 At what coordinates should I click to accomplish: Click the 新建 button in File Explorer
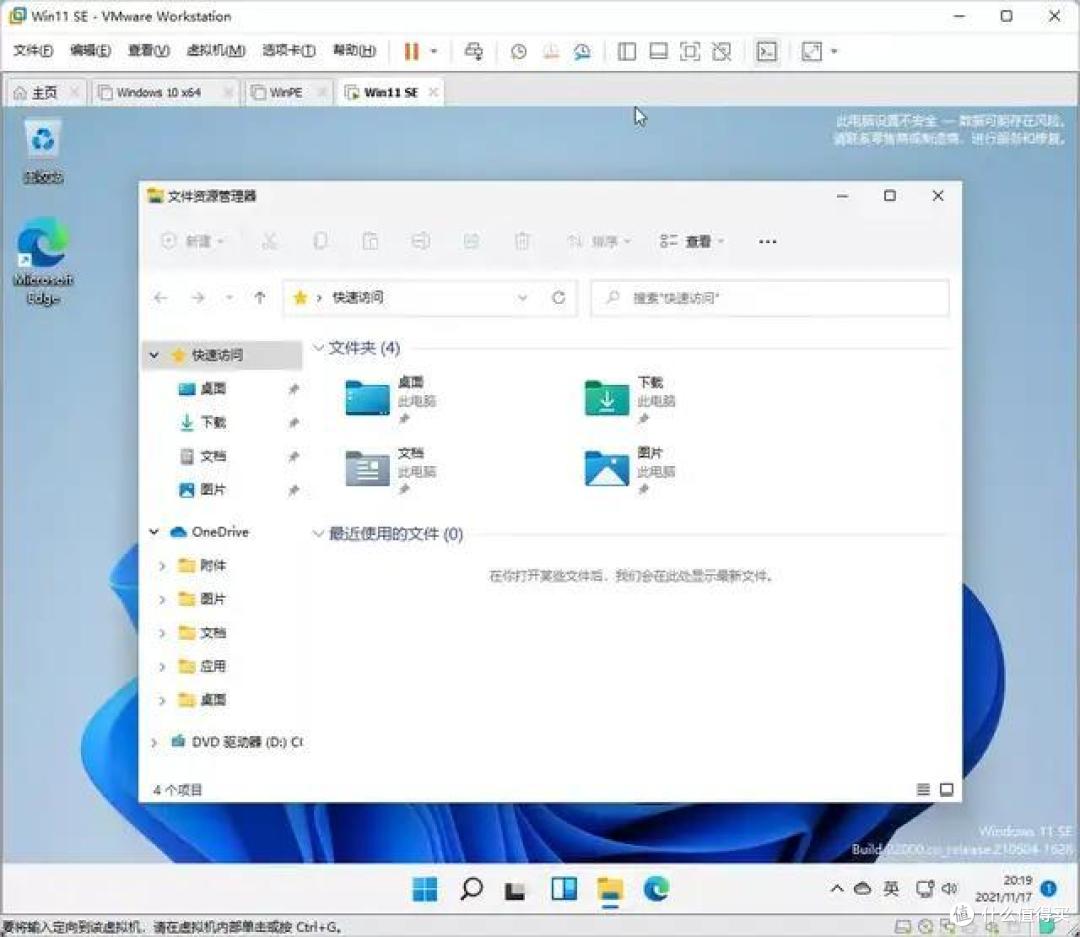click(x=193, y=241)
